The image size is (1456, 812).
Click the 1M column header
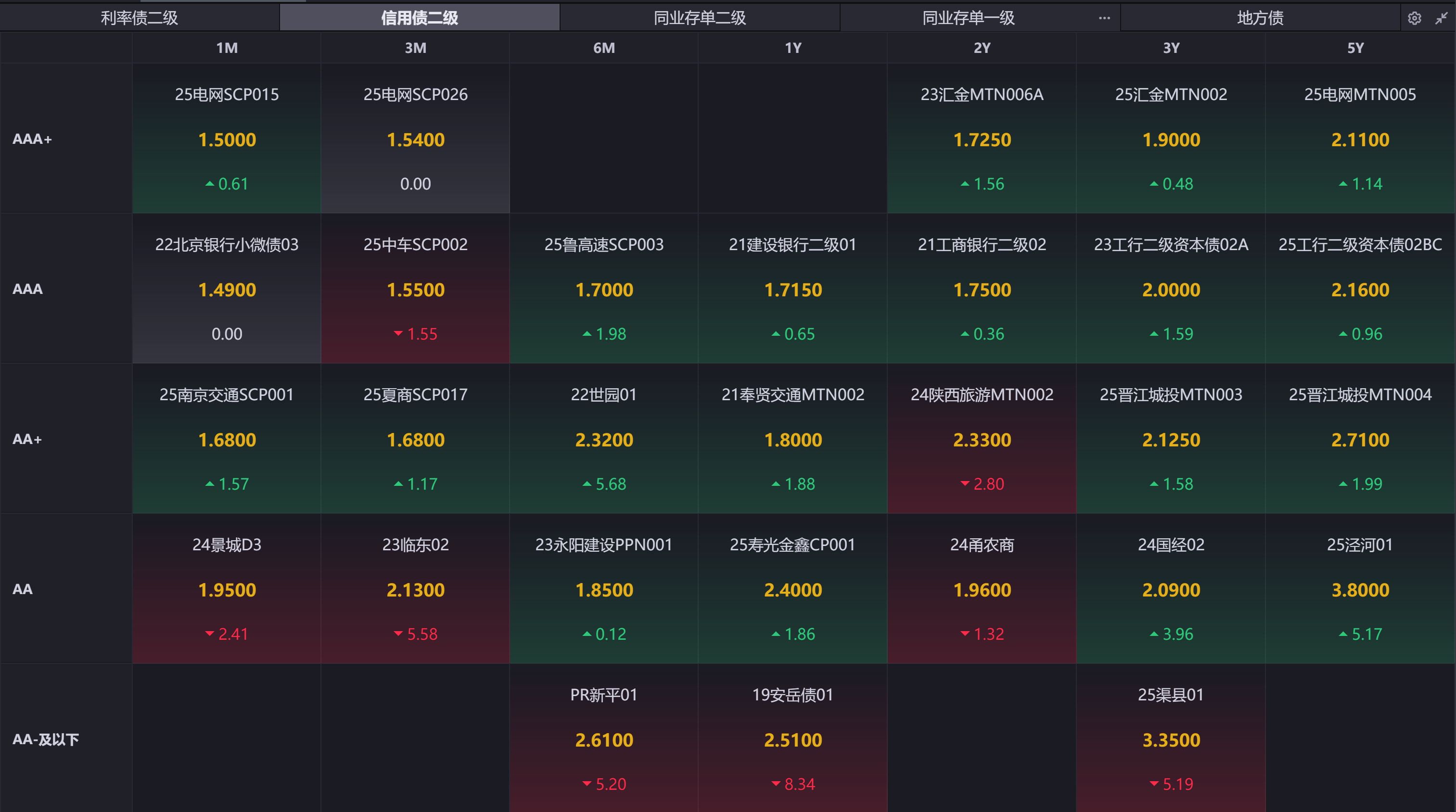[x=227, y=48]
